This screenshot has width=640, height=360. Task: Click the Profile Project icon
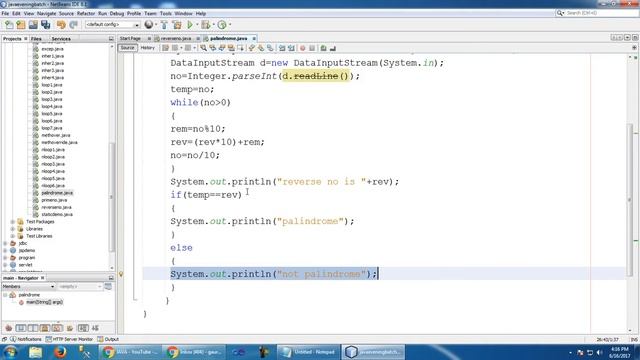[222, 25]
